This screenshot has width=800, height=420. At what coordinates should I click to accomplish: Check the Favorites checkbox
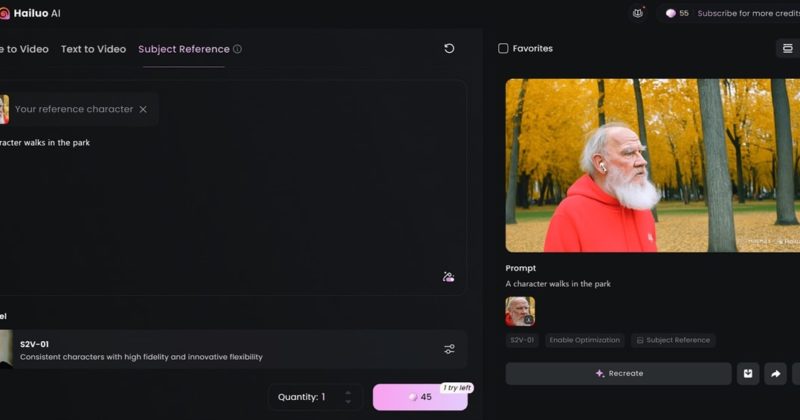point(503,48)
